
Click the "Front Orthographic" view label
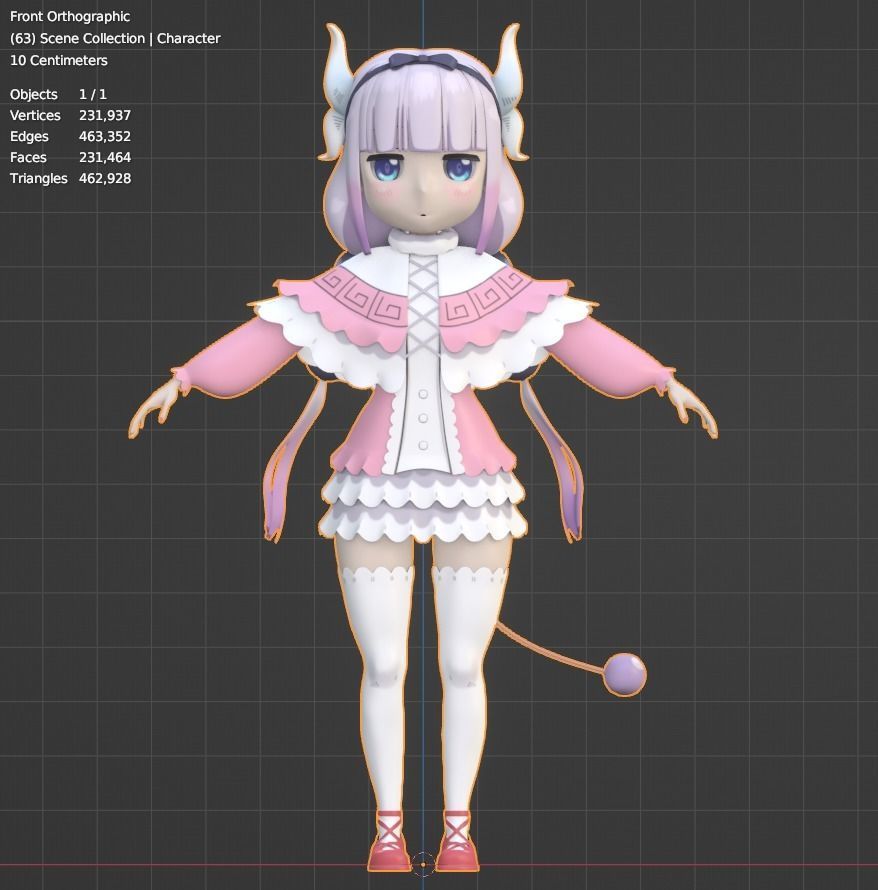70,17
